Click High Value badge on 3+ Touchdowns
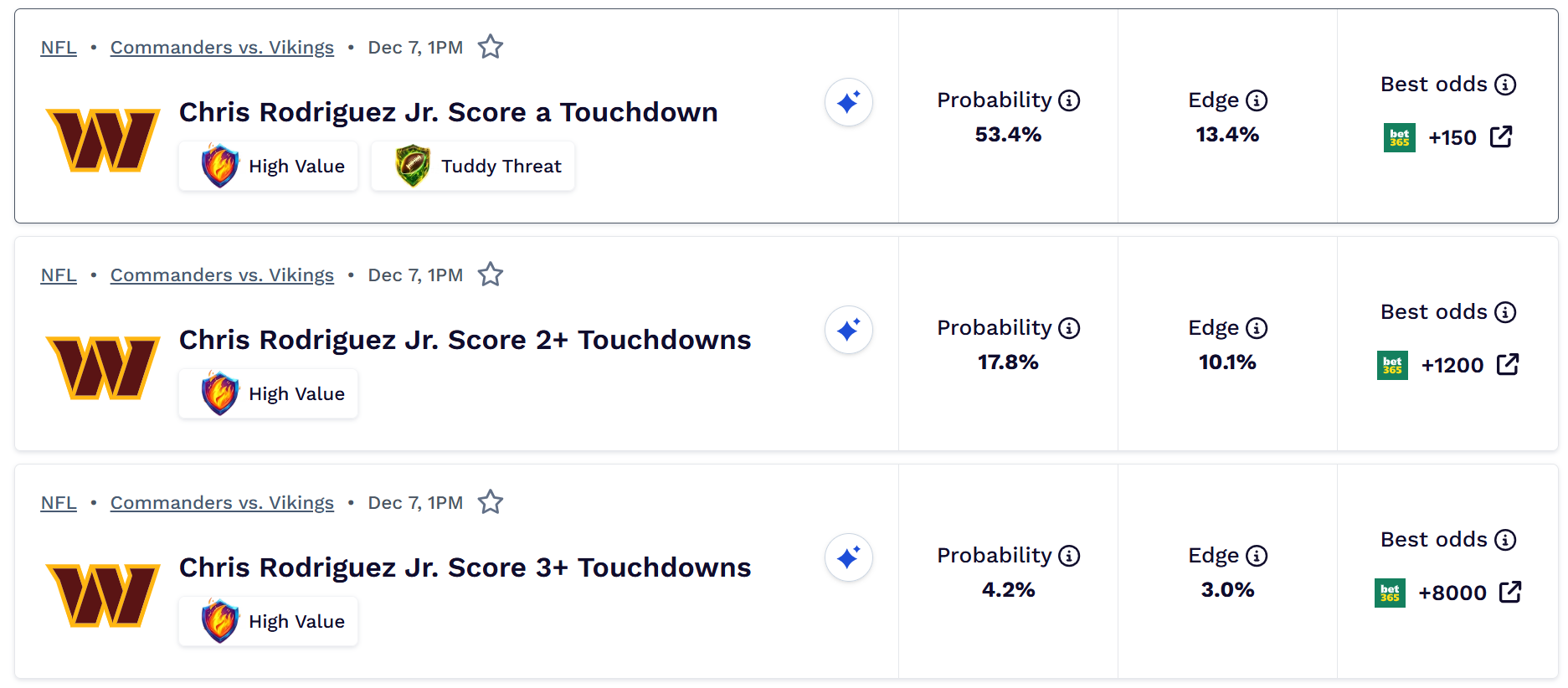Screen dimensions: 1568x688 click(269, 621)
